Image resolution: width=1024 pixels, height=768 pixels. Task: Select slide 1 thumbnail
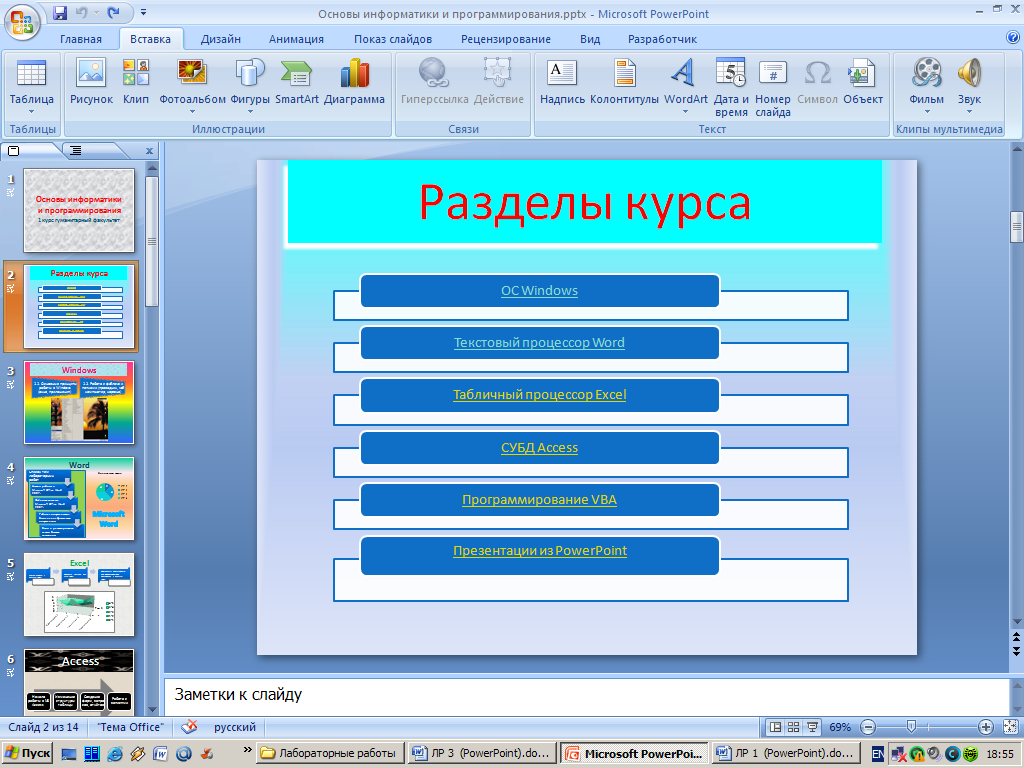(x=79, y=210)
